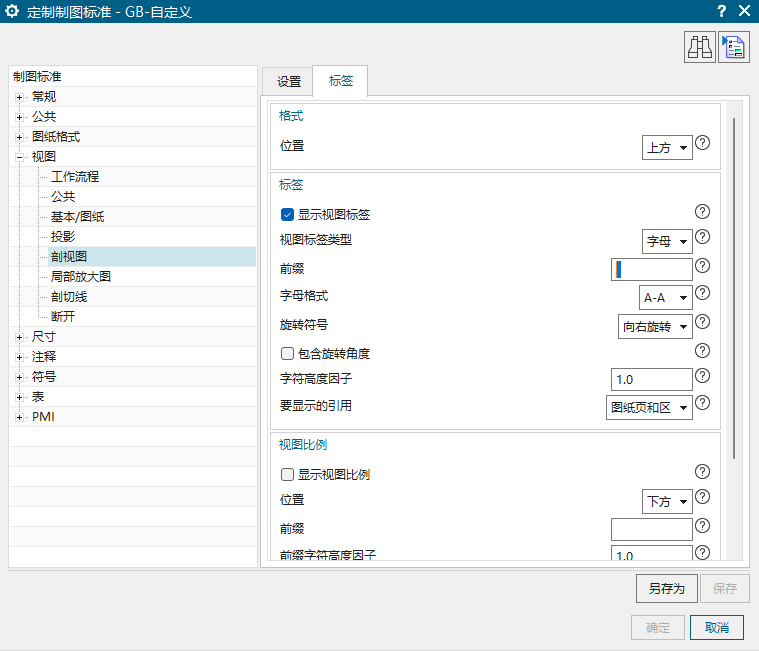Select the 标签 tab
759x651 pixels.
click(x=340, y=81)
